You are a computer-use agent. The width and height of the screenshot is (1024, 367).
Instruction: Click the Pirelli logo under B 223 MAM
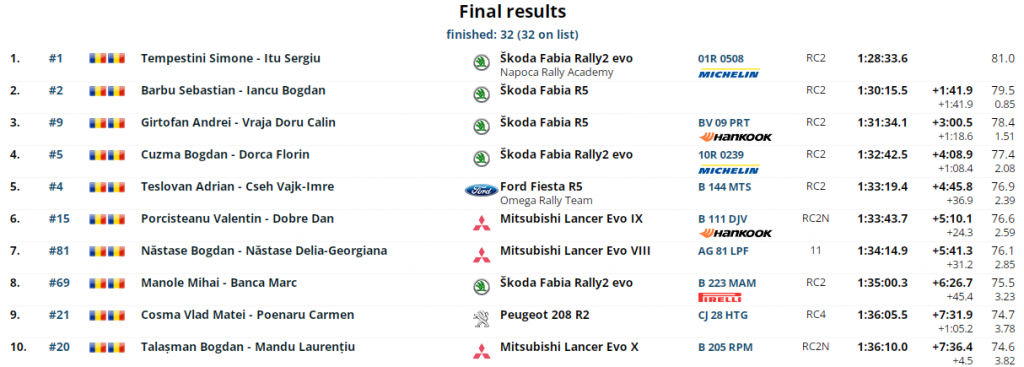coord(720,298)
